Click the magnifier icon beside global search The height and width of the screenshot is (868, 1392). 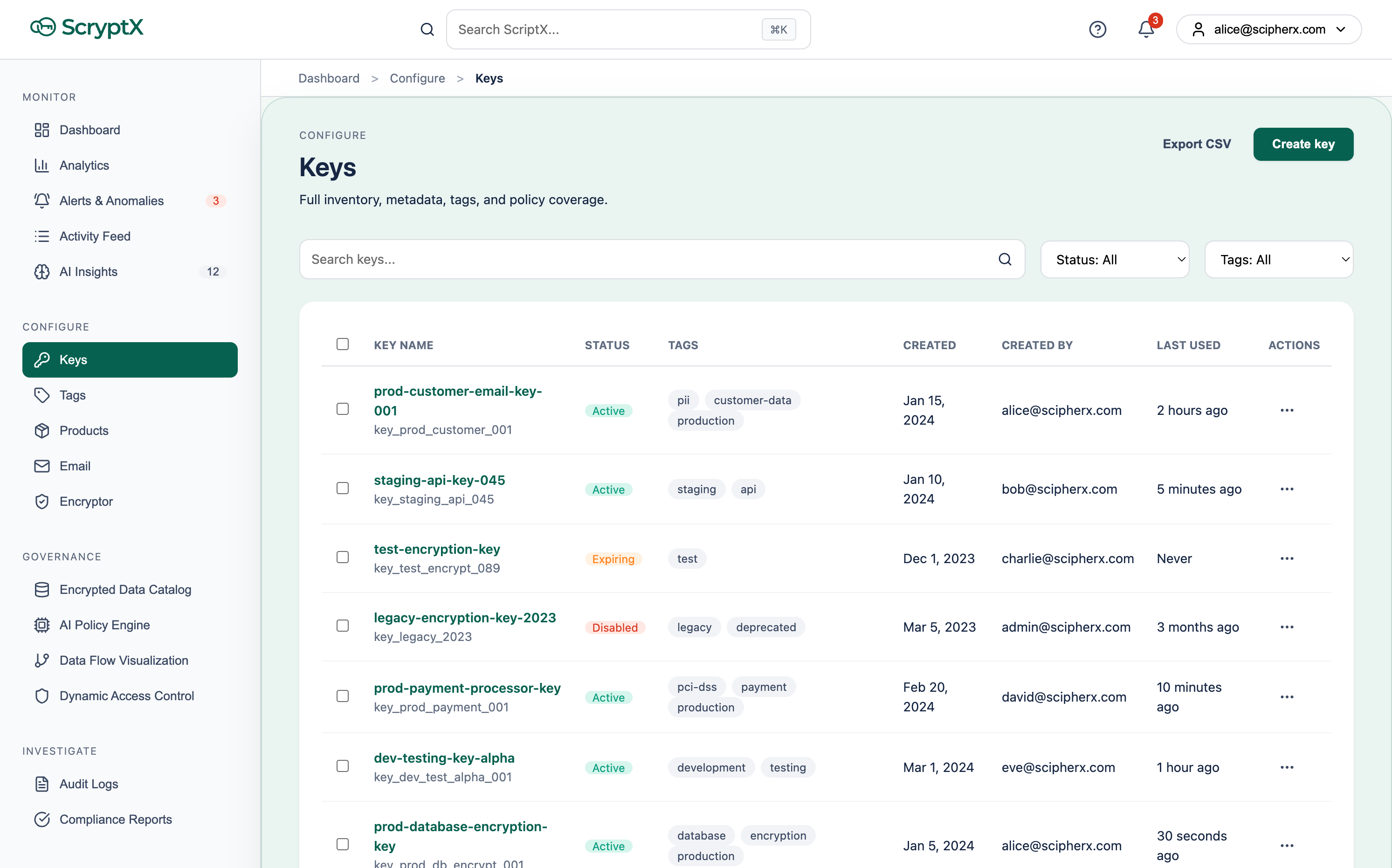pyautogui.click(x=427, y=29)
